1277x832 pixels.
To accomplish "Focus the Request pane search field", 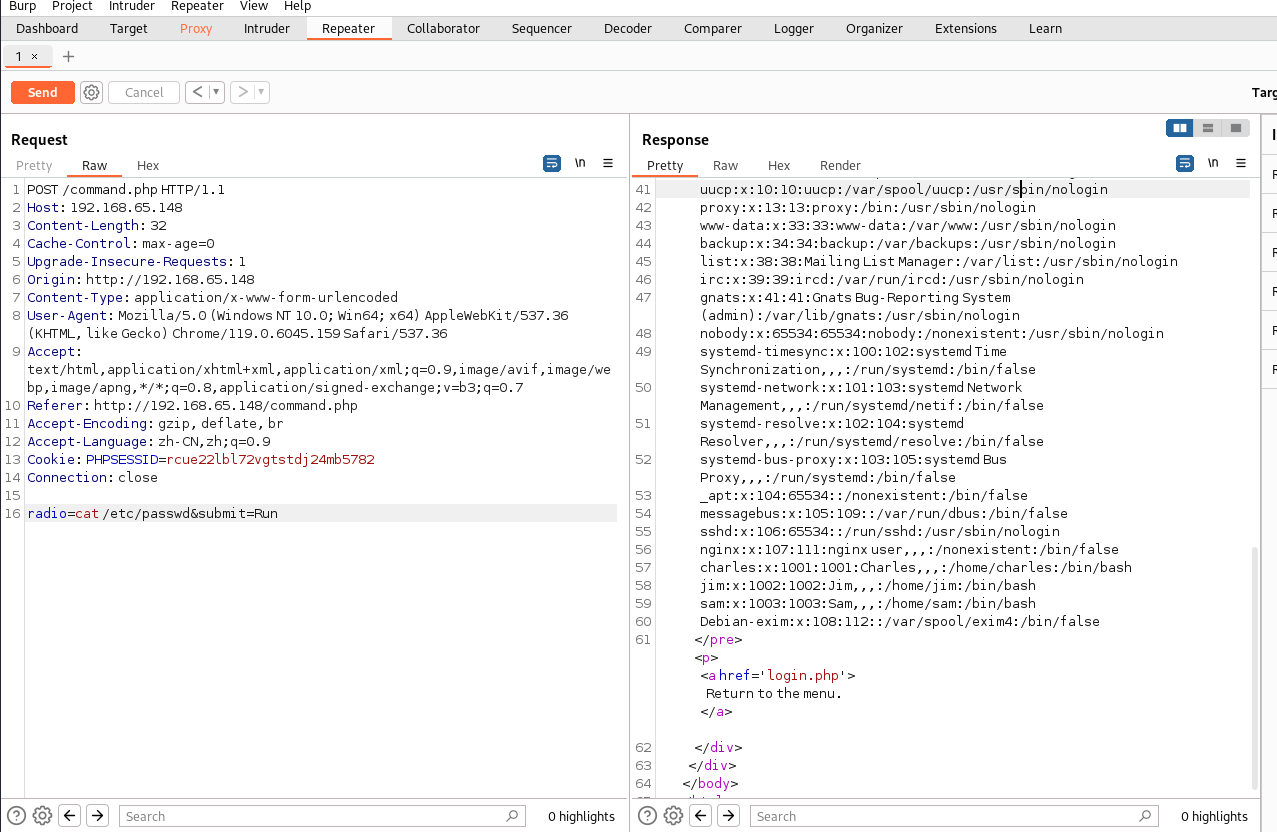I will point(322,816).
